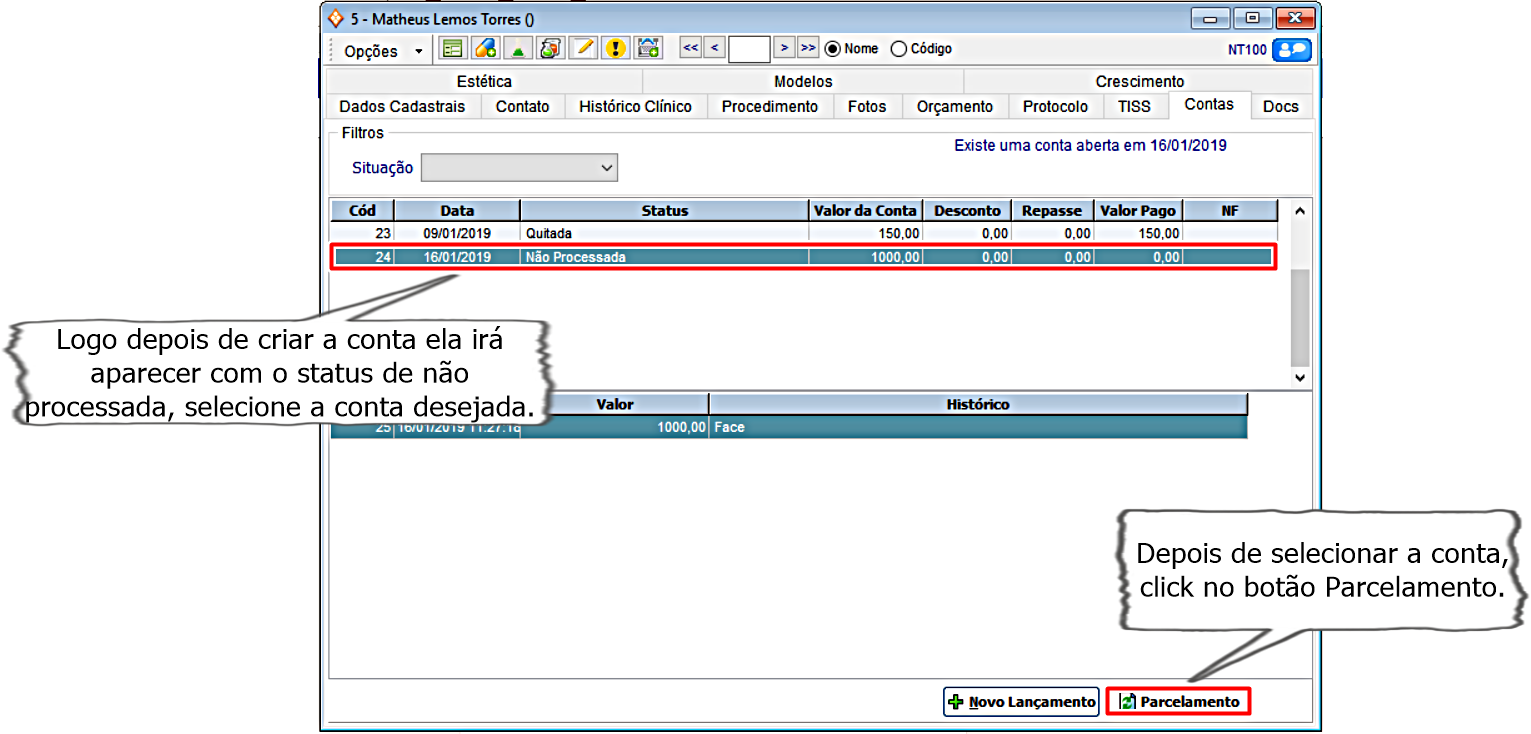This screenshot has width=1531, height=734.
Task: Click scroll down arrow in accounts list
Action: (1299, 377)
